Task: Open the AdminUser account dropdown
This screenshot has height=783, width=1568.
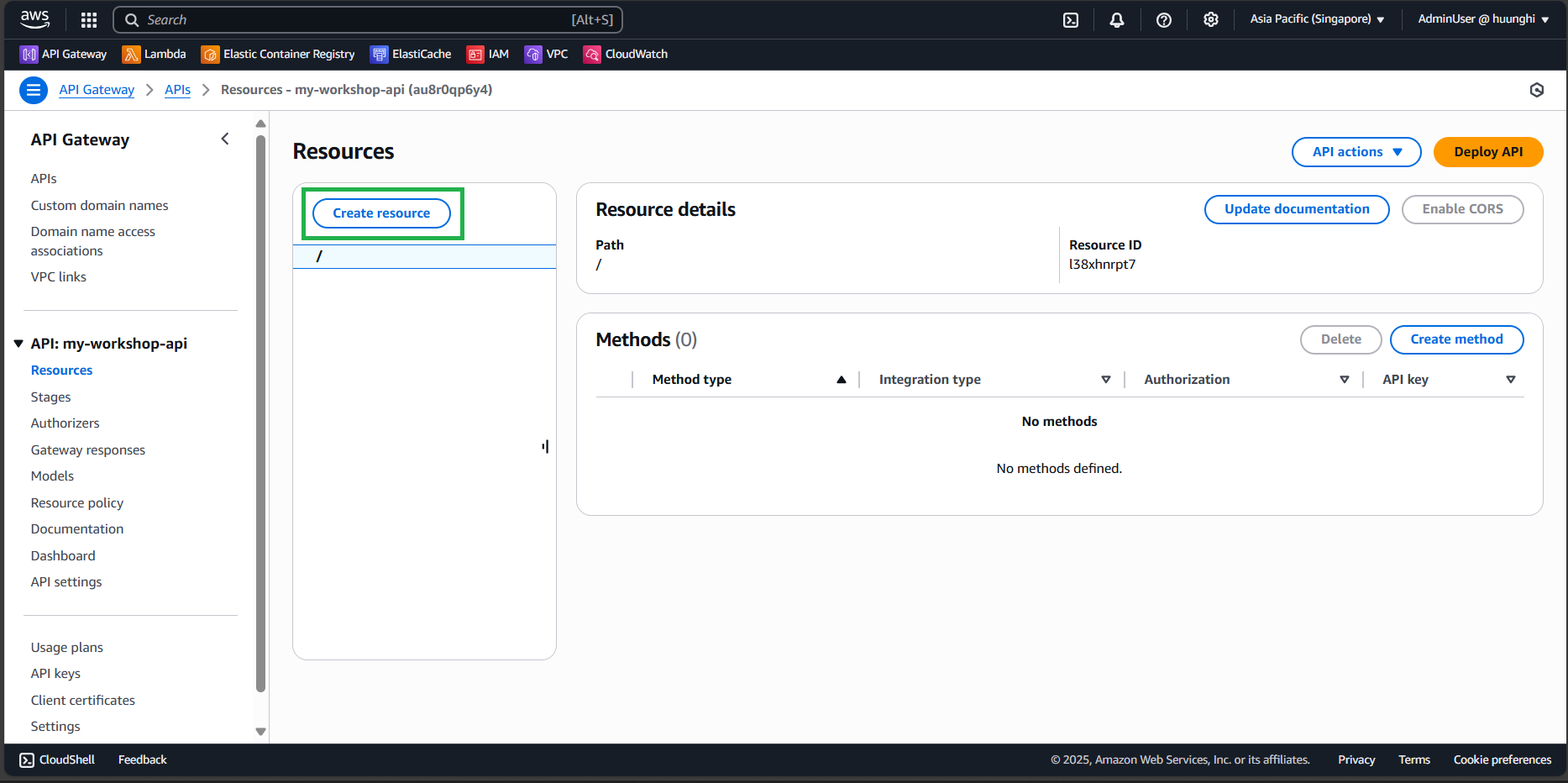Action: click(1483, 19)
